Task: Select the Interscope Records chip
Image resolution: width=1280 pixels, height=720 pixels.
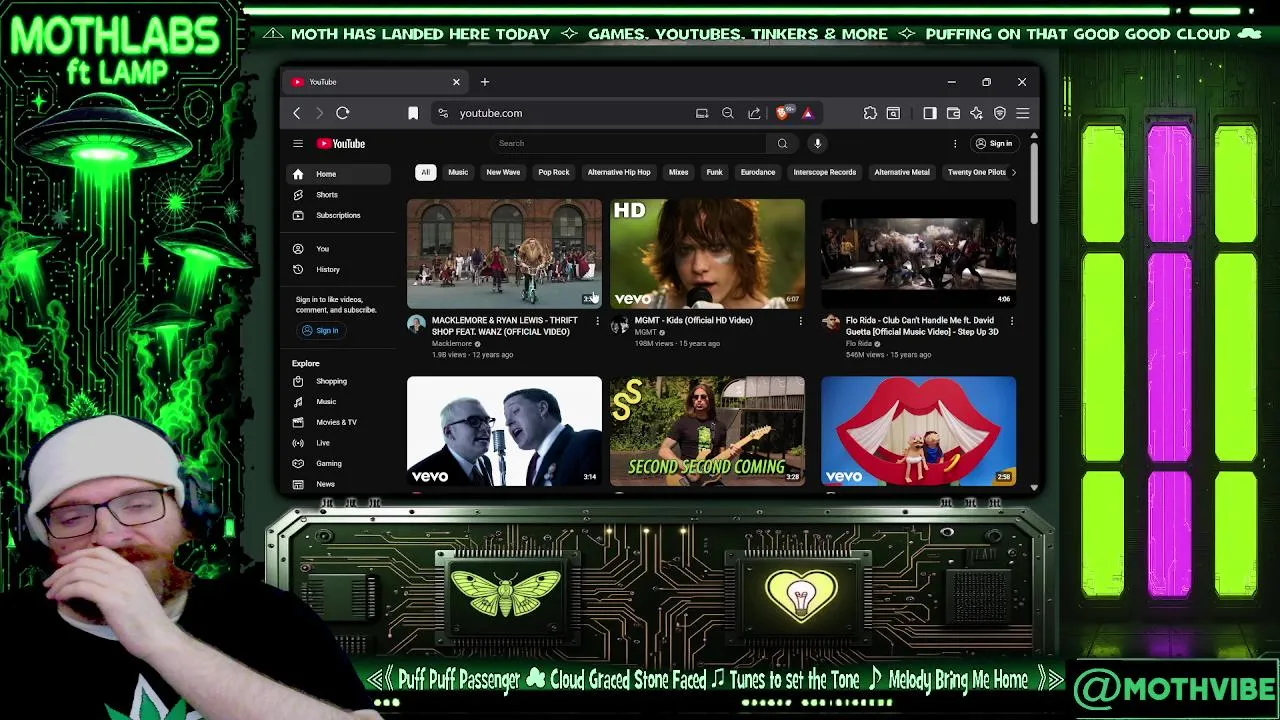Action: pyautogui.click(x=825, y=172)
